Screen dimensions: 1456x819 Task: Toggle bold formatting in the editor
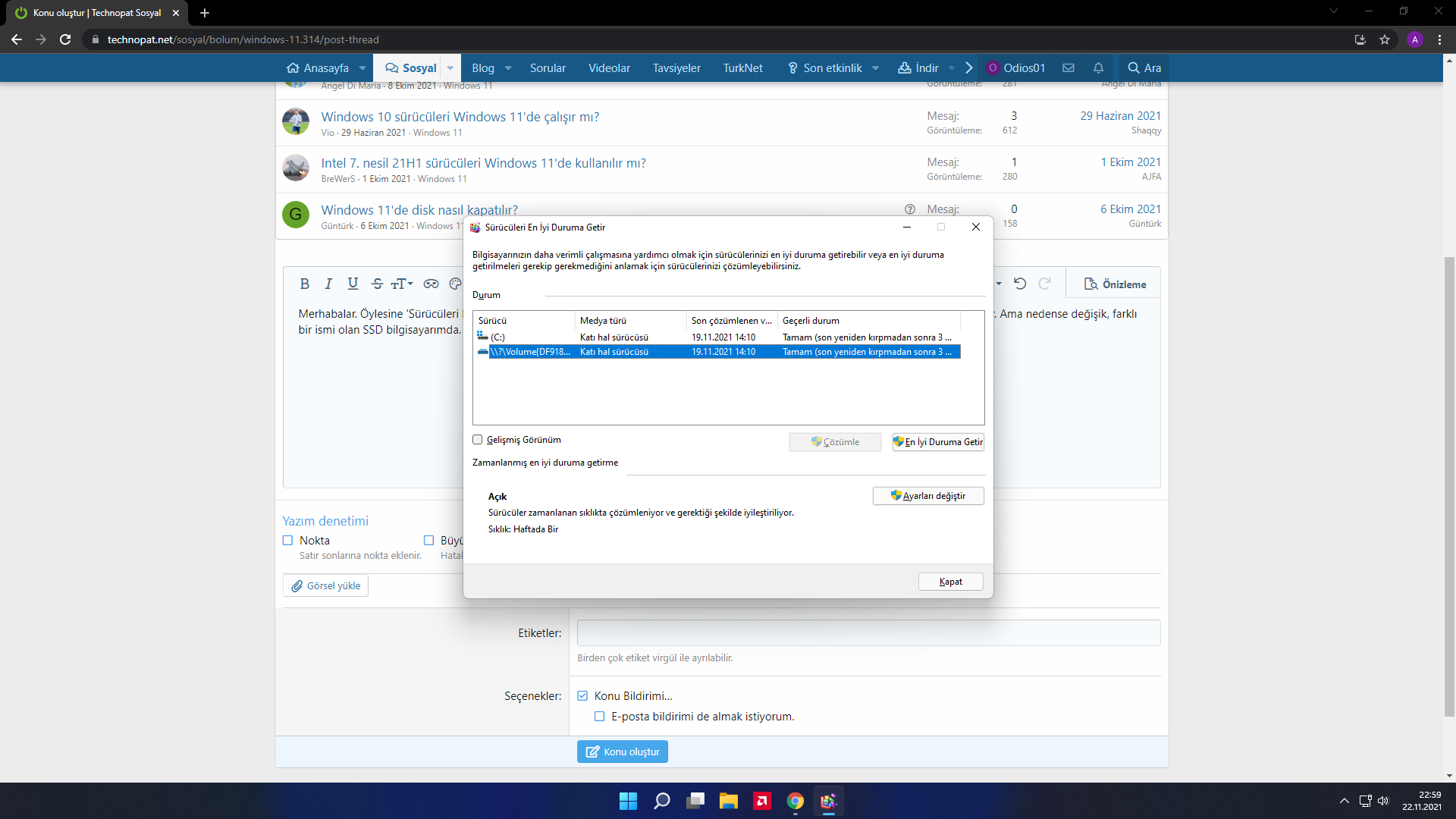click(x=304, y=284)
